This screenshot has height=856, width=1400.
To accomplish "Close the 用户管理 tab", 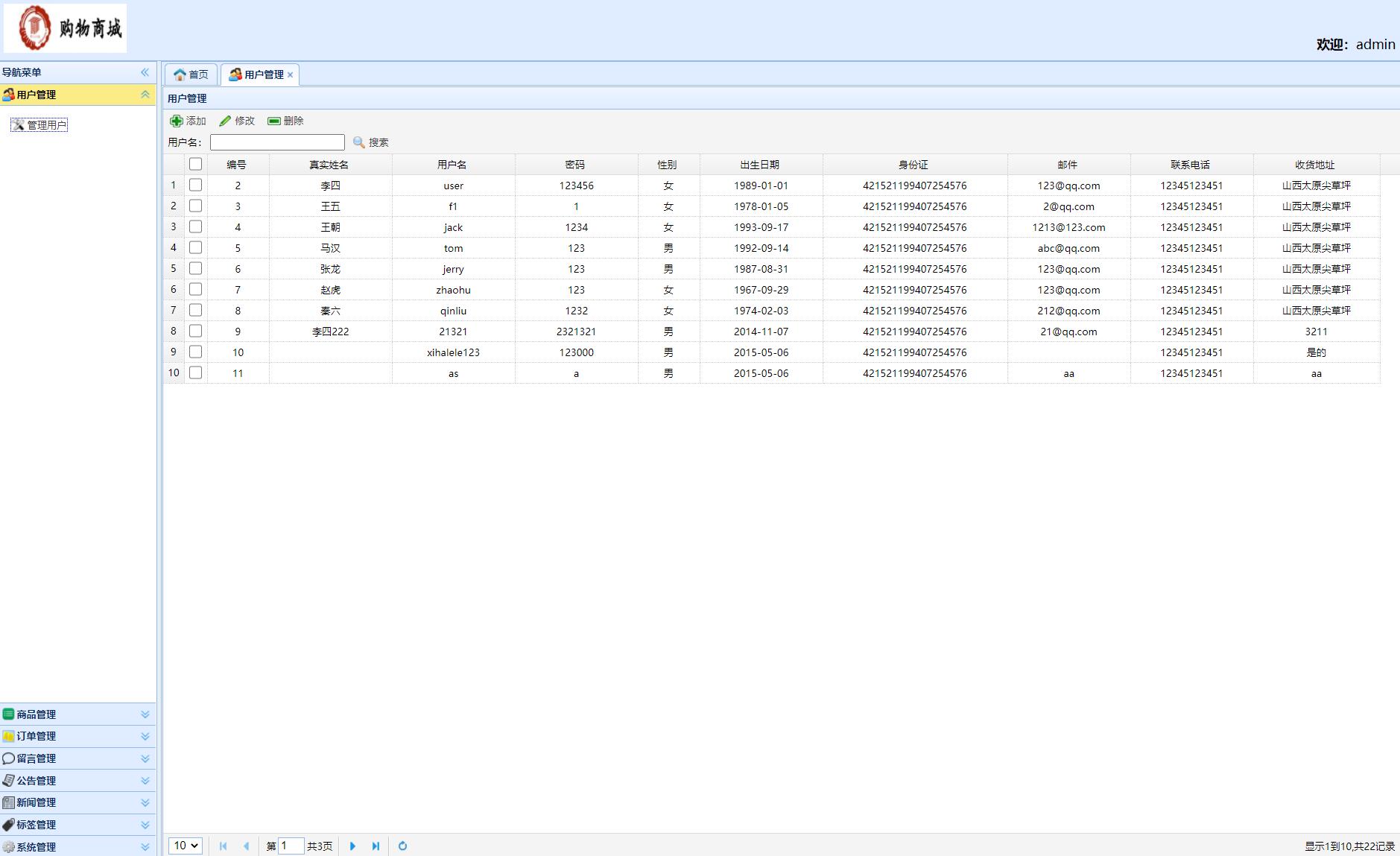I will 291,74.
